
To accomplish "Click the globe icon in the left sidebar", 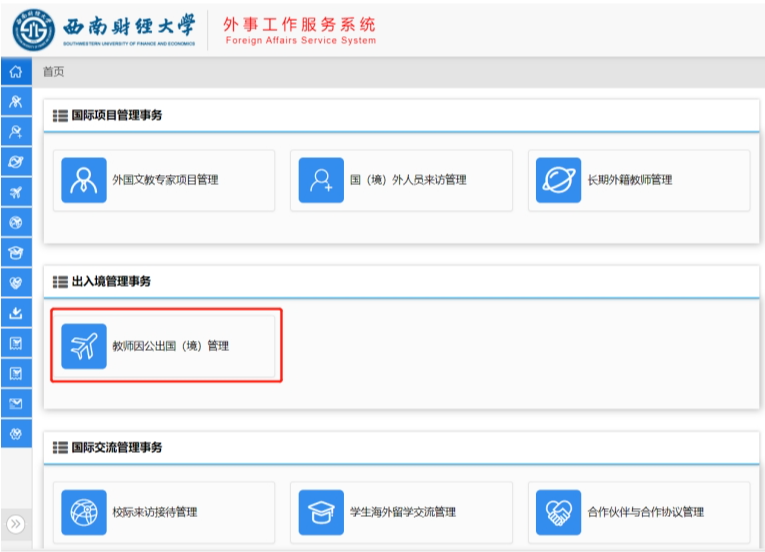I will click(15, 222).
